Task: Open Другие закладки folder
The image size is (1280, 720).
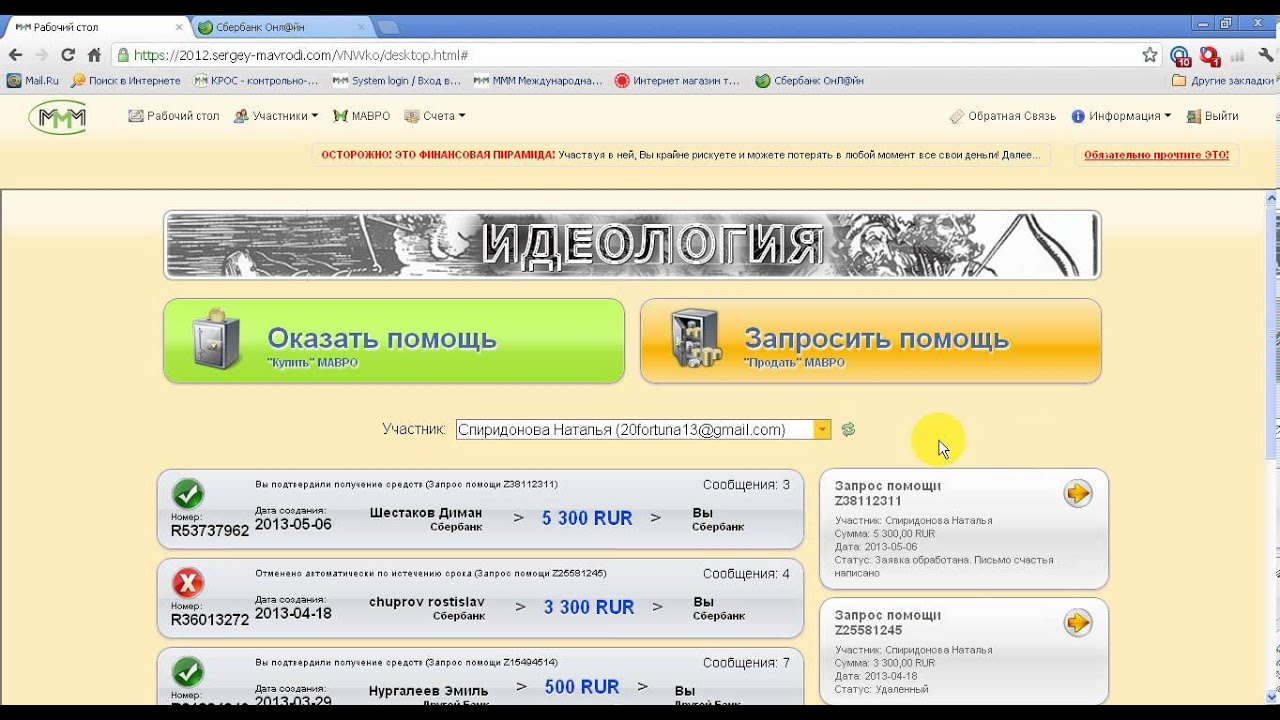Action: 1222,81
